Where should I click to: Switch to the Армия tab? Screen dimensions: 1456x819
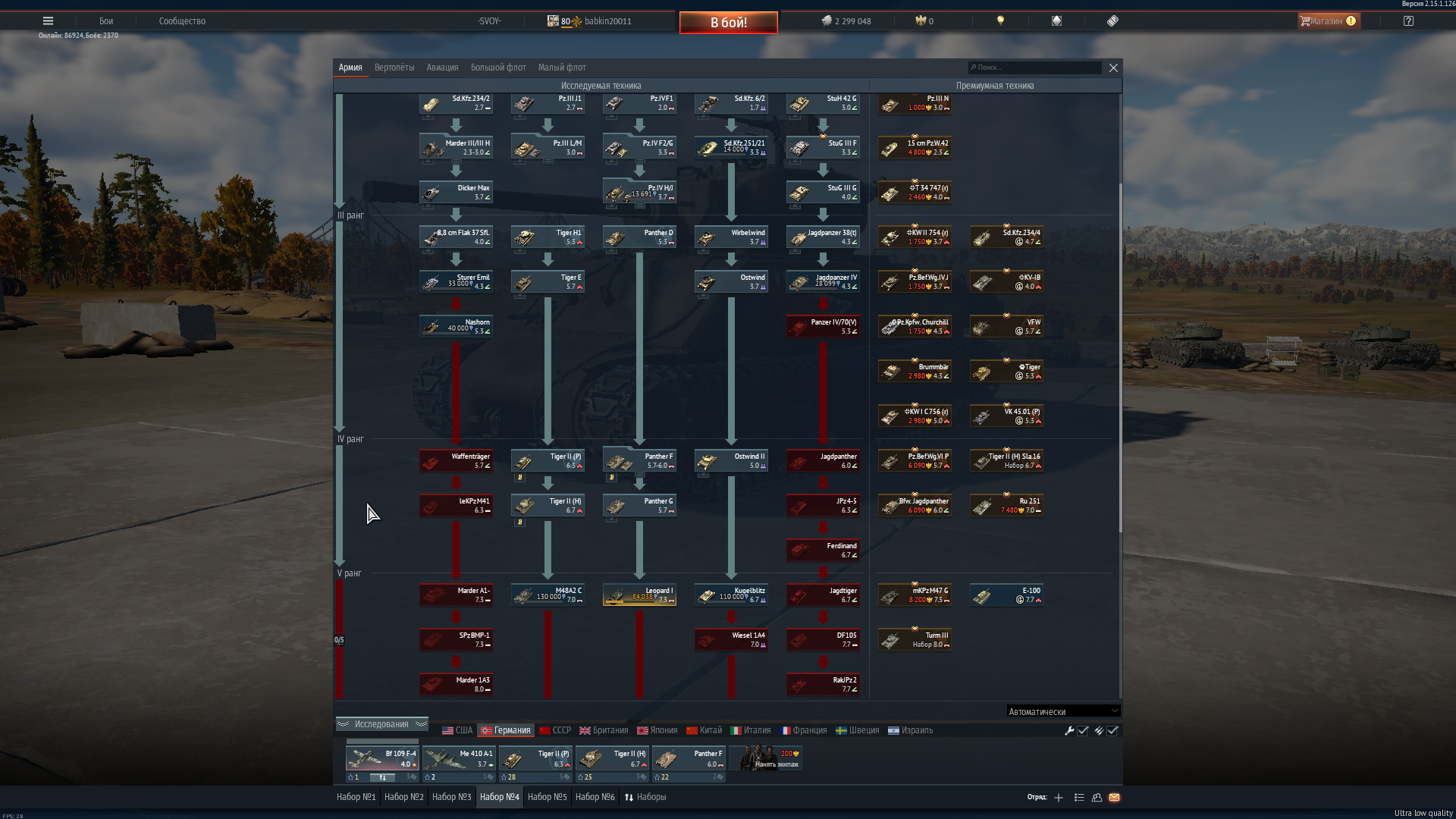(350, 67)
